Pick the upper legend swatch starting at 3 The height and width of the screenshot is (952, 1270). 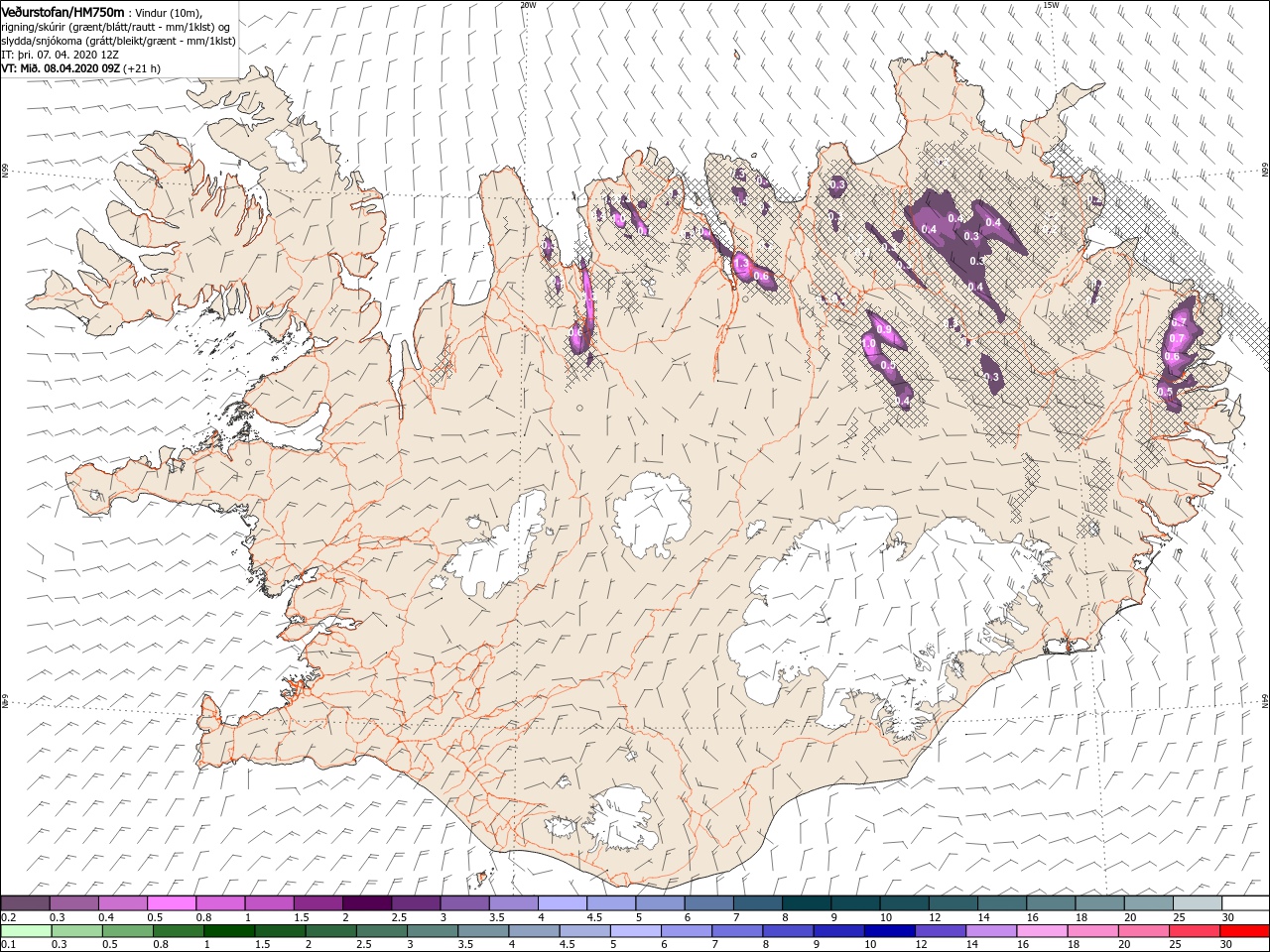click(x=464, y=903)
